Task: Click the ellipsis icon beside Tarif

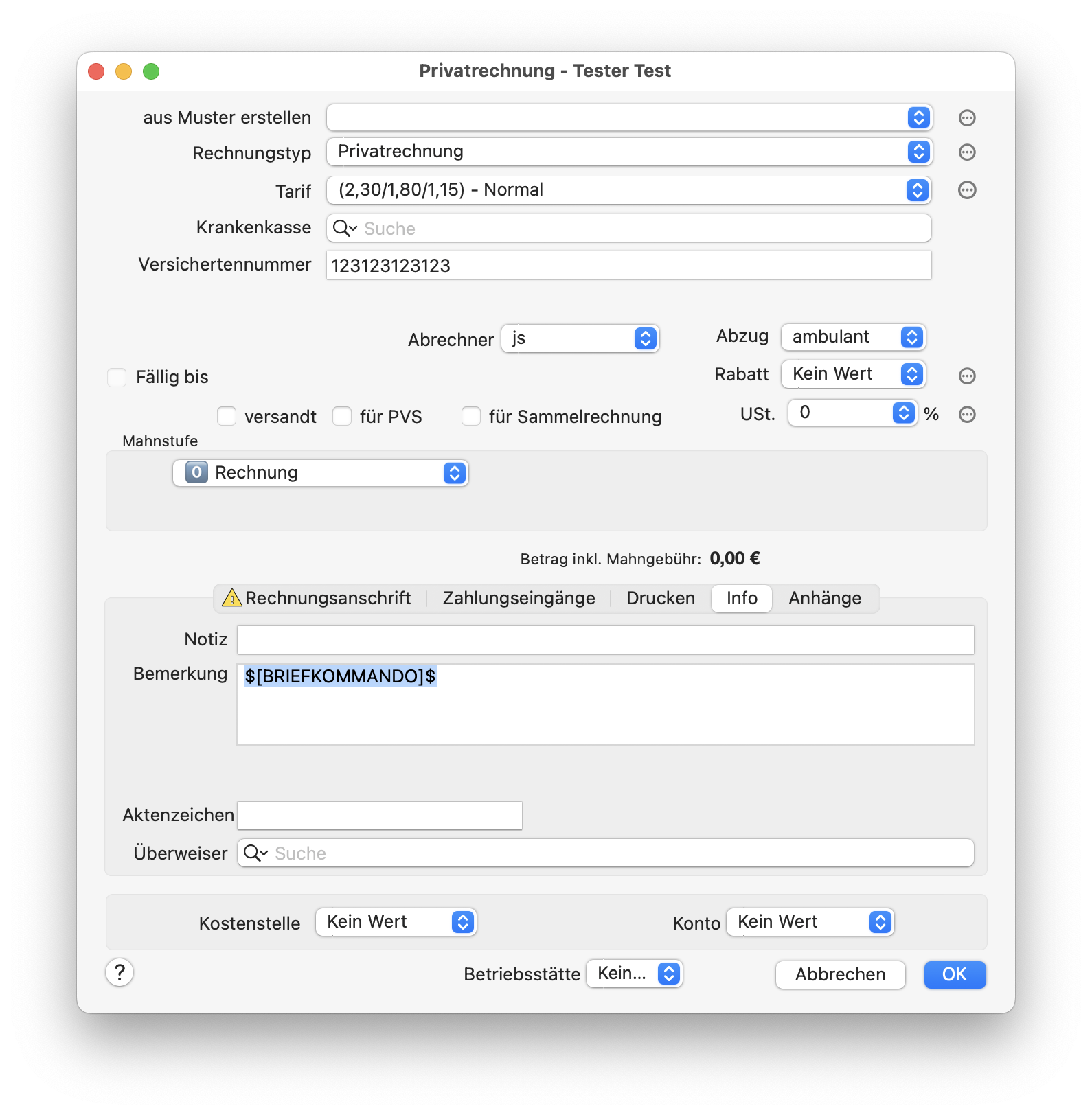Action: 967,190
